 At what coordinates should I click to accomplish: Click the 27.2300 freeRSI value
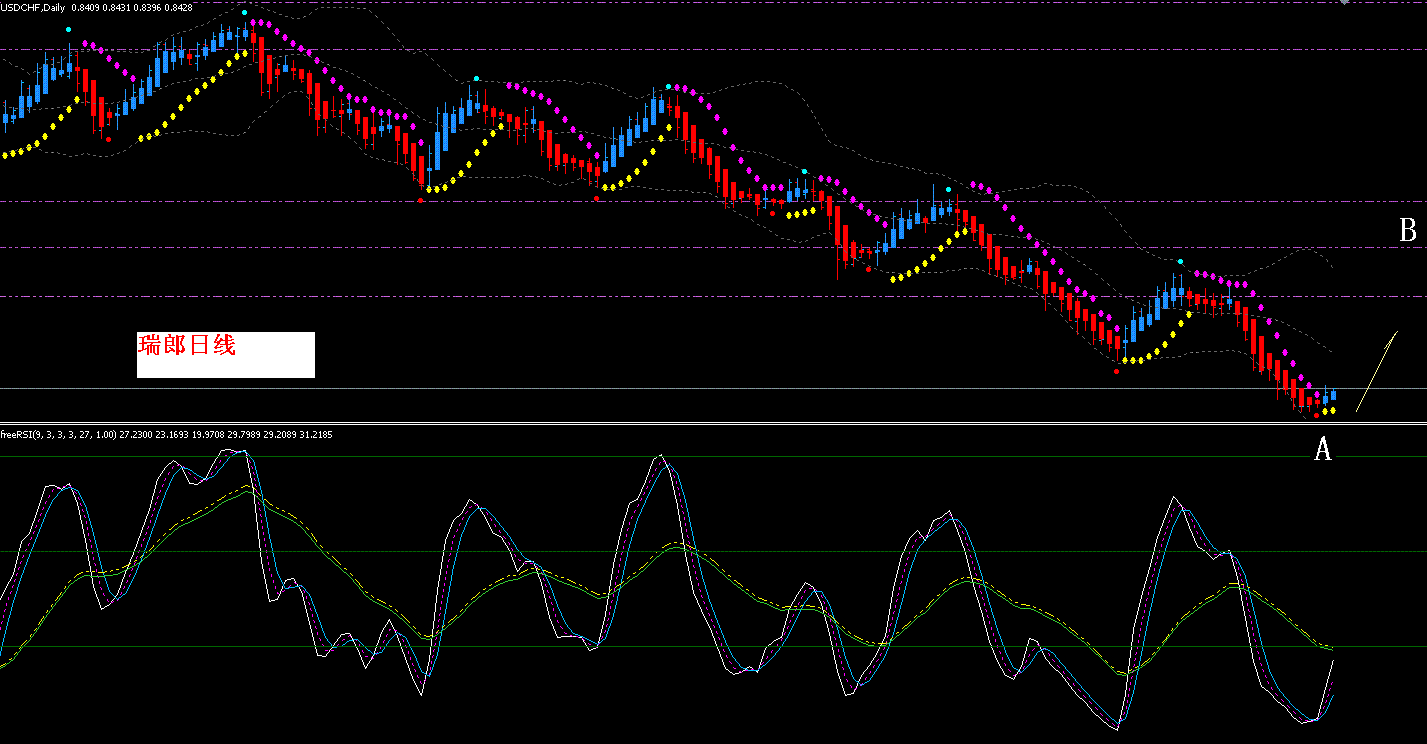pos(136,434)
